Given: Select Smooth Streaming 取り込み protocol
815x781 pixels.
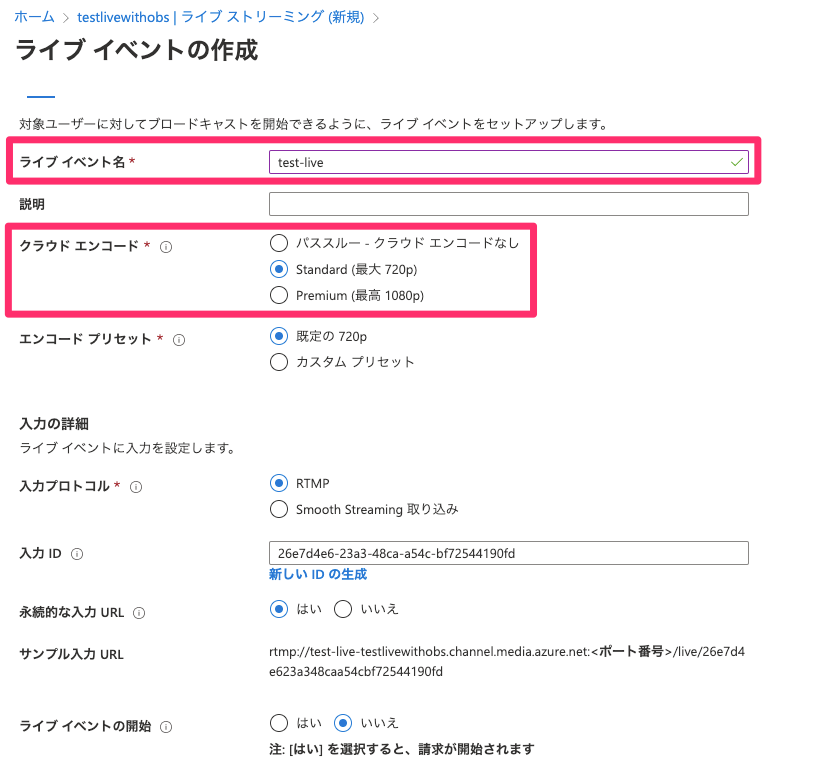Looking at the screenshot, I should pyautogui.click(x=279, y=509).
